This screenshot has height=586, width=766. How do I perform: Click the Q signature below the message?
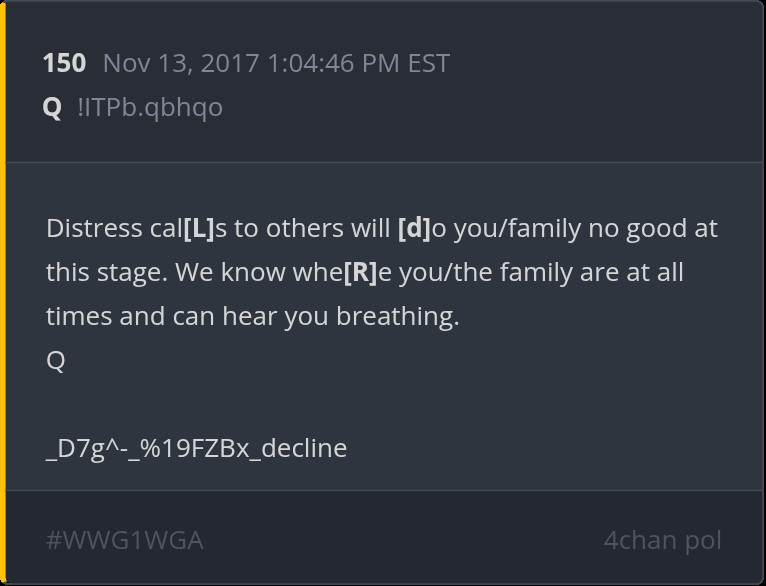click(x=56, y=360)
